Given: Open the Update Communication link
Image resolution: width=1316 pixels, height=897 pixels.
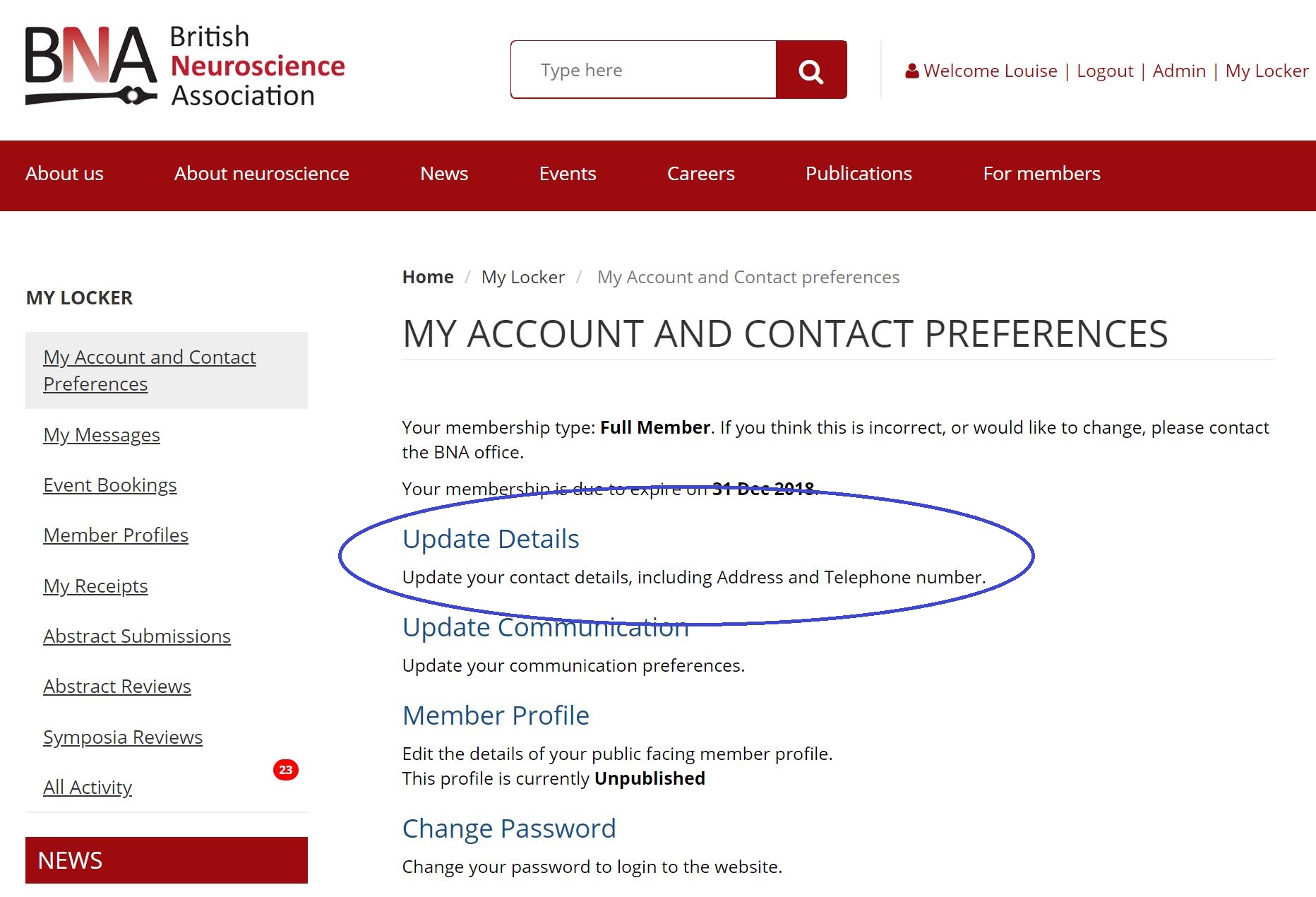Looking at the screenshot, I should [x=546, y=627].
